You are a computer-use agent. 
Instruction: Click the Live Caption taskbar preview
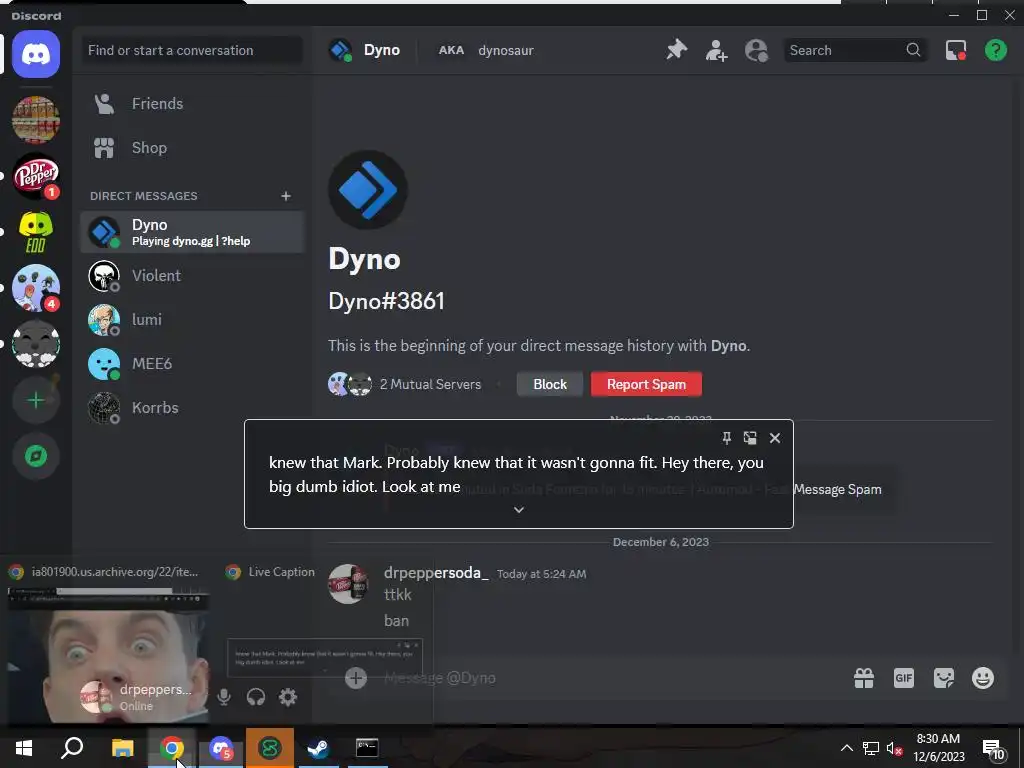pyautogui.click(x=325, y=656)
